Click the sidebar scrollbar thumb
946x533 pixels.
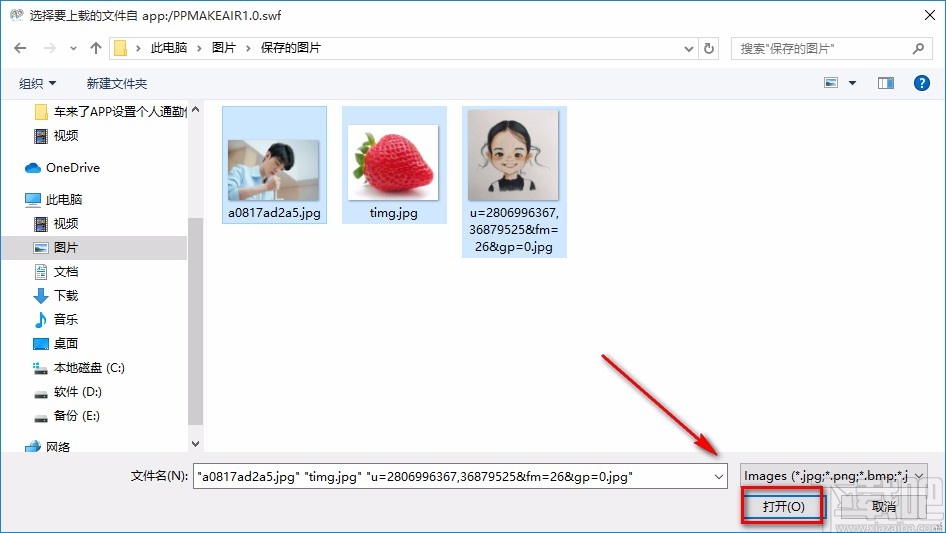tap(195, 321)
